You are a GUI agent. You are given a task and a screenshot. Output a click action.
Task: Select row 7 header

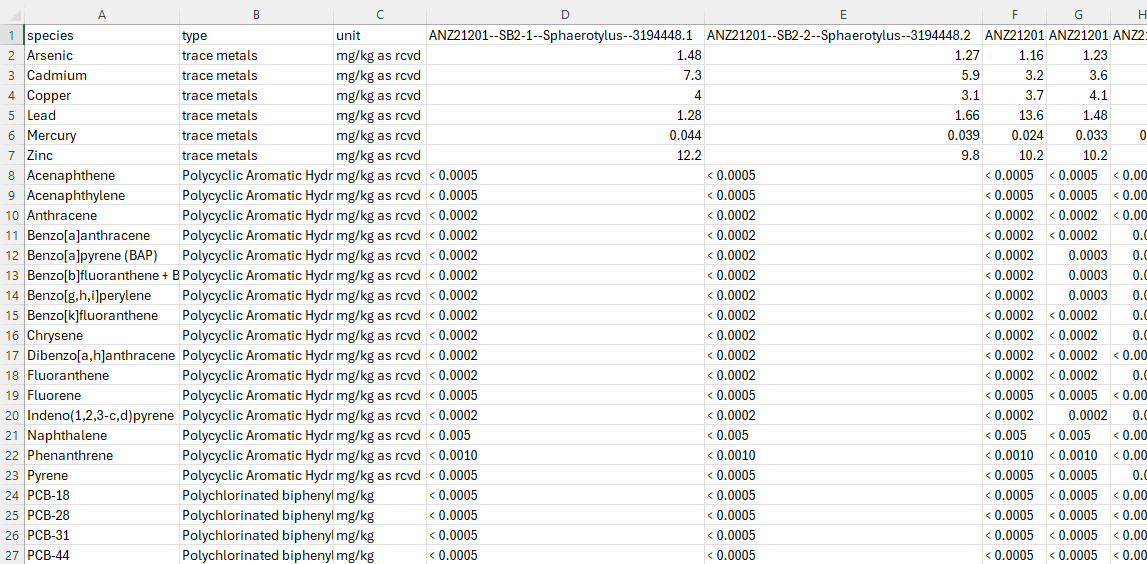[12, 155]
